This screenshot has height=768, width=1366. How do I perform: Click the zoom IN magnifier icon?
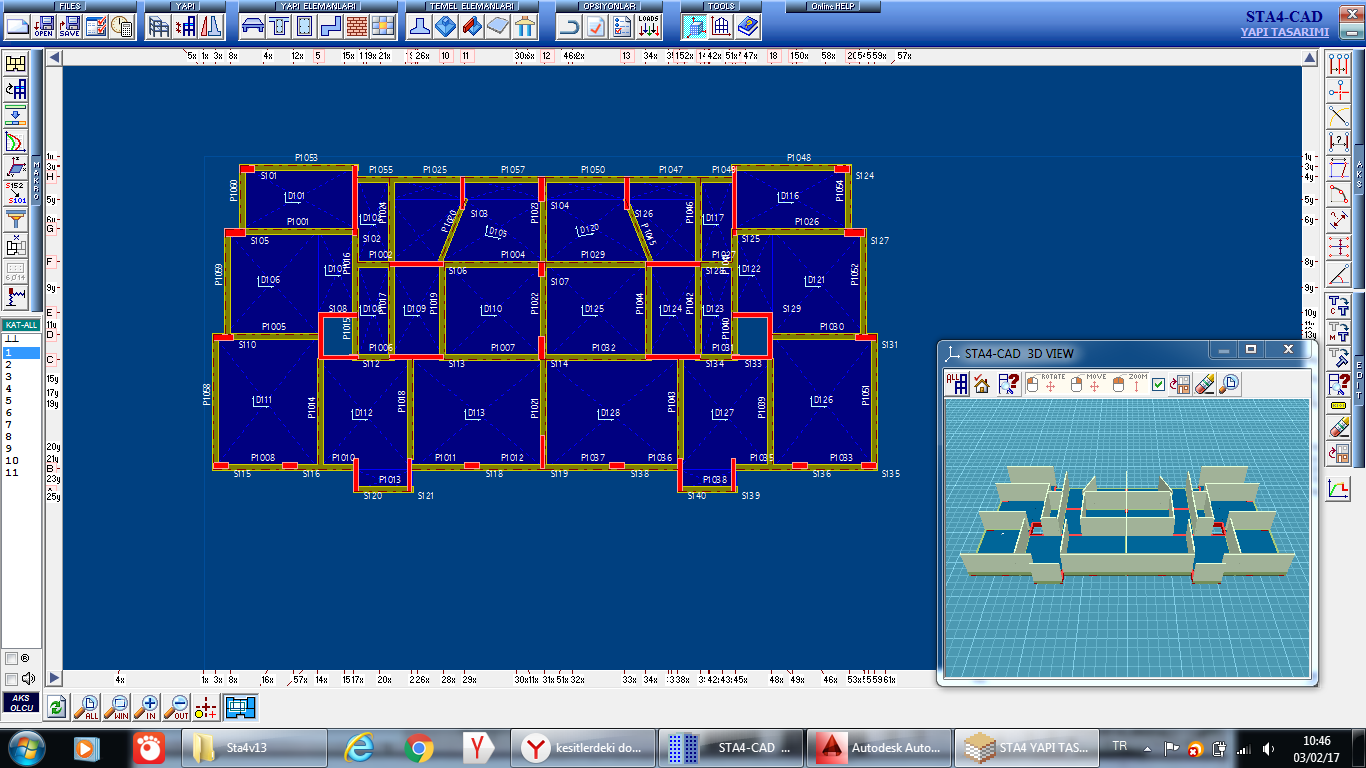pos(148,708)
